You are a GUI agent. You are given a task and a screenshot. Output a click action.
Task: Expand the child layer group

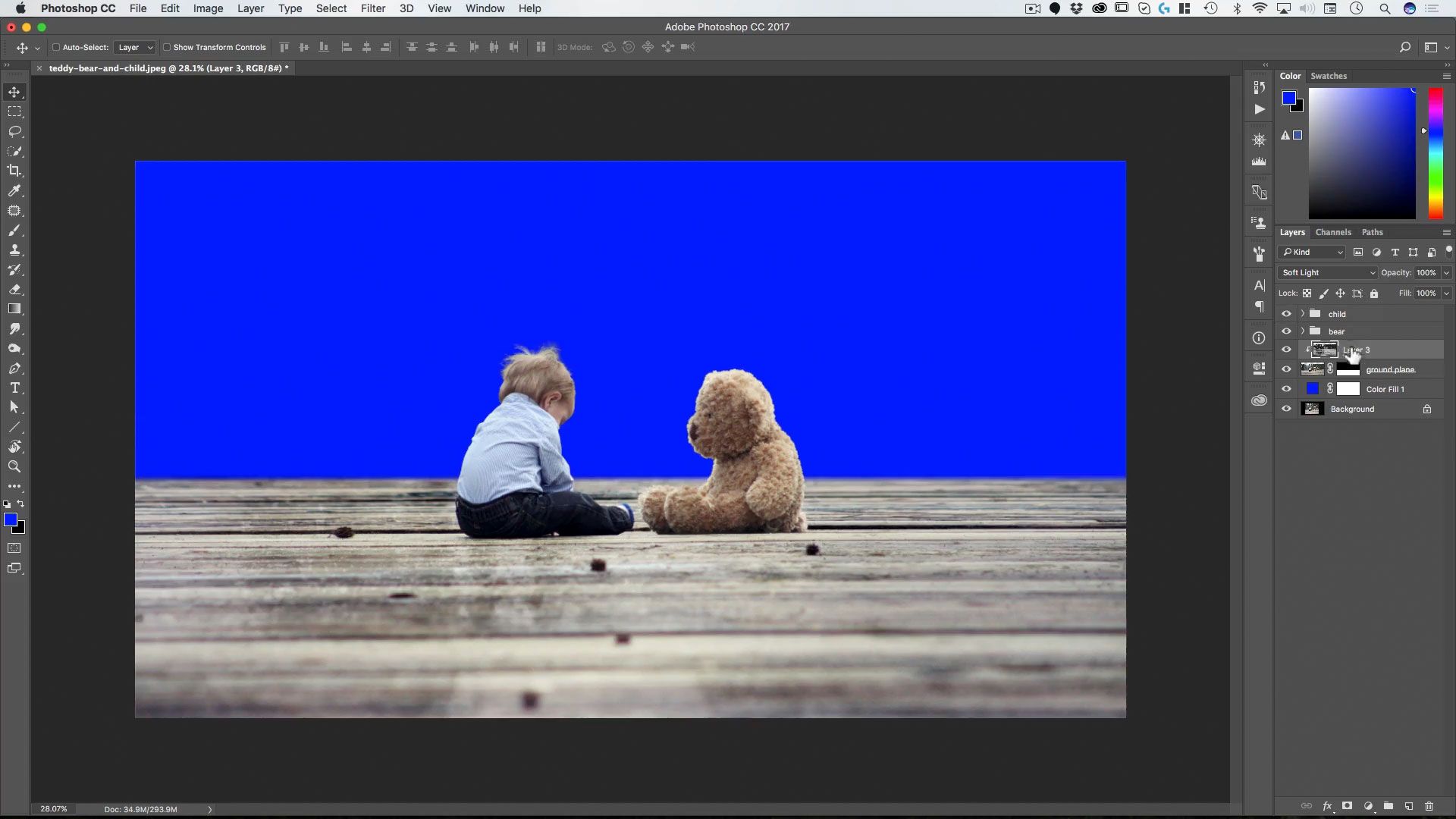[x=1303, y=313]
